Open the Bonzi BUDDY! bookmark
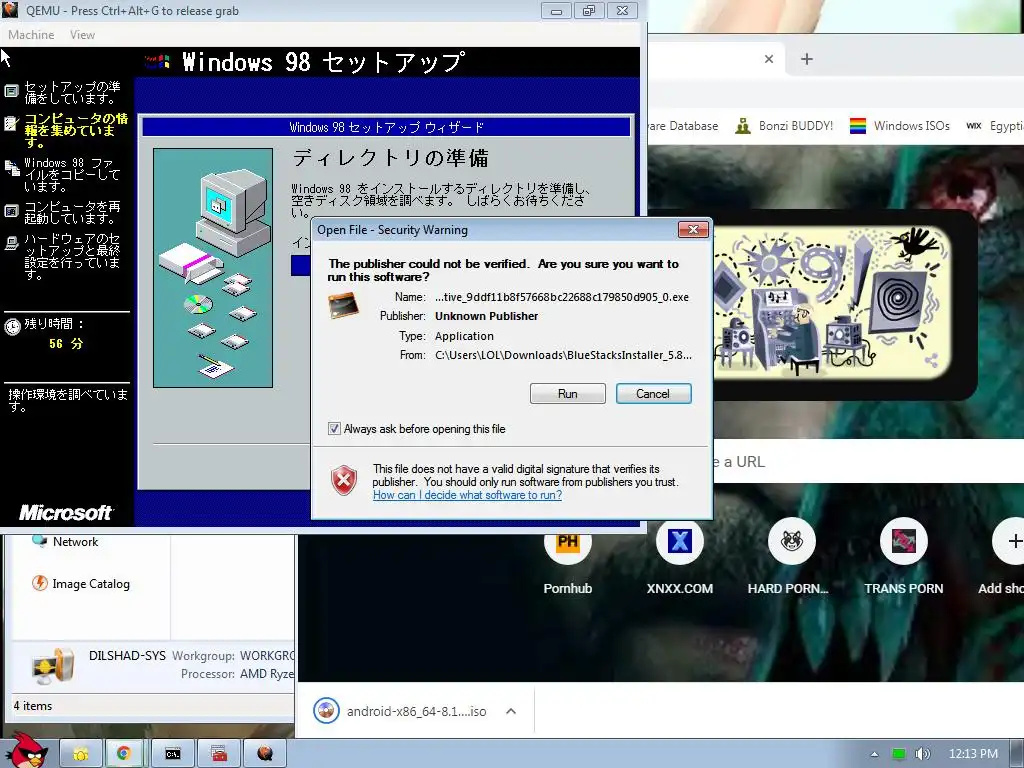Screen dimensions: 1024x768 coord(784,125)
